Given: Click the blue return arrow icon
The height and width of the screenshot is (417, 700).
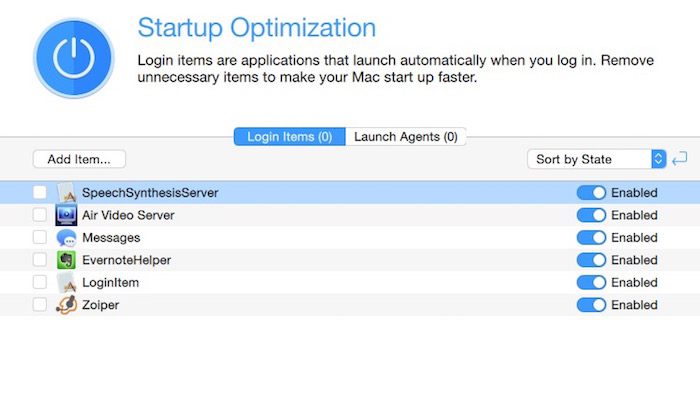Looking at the screenshot, I should pyautogui.click(x=680, y=159).
